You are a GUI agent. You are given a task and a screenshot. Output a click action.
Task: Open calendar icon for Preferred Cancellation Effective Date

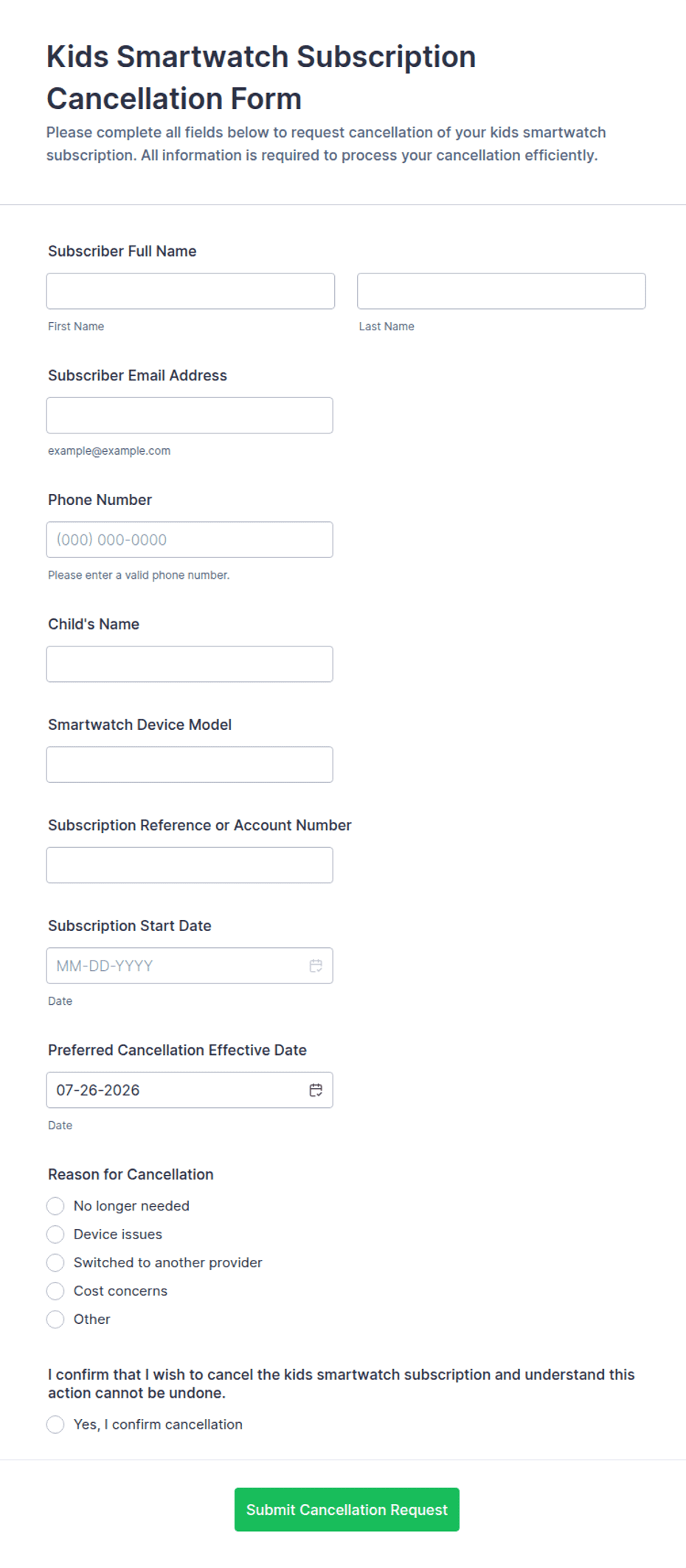tap(316, 1090)
